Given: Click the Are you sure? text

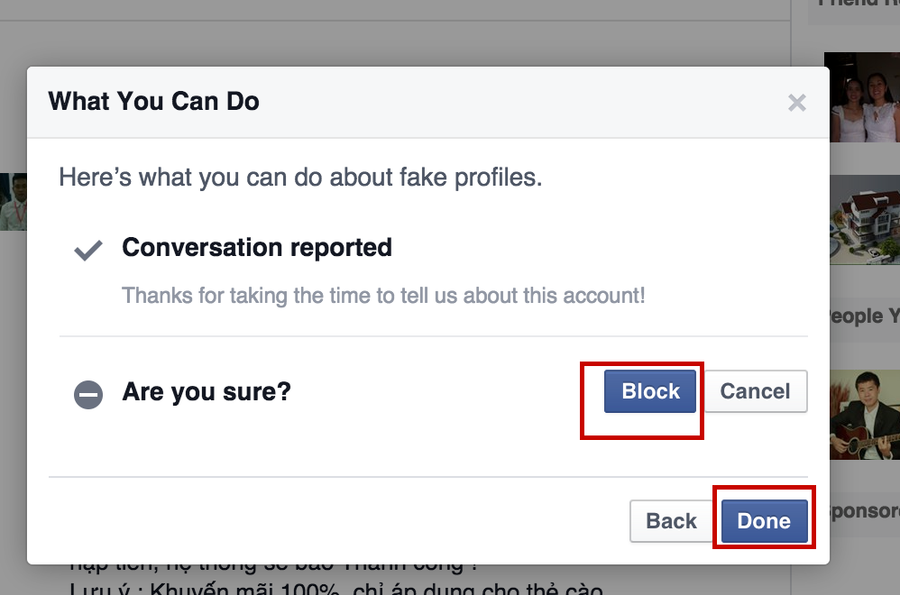Looking at the screenshot, I should (206, 391).
